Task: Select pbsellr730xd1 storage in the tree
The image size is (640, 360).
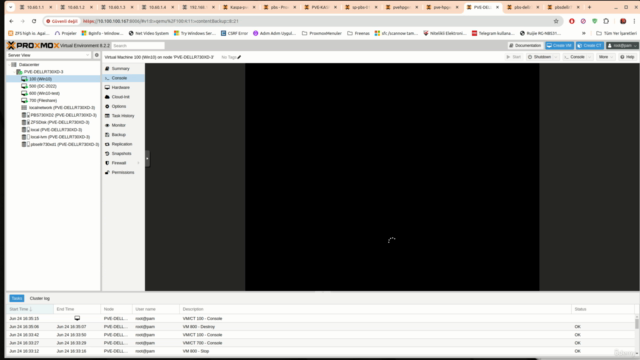Action: [64, 144]
